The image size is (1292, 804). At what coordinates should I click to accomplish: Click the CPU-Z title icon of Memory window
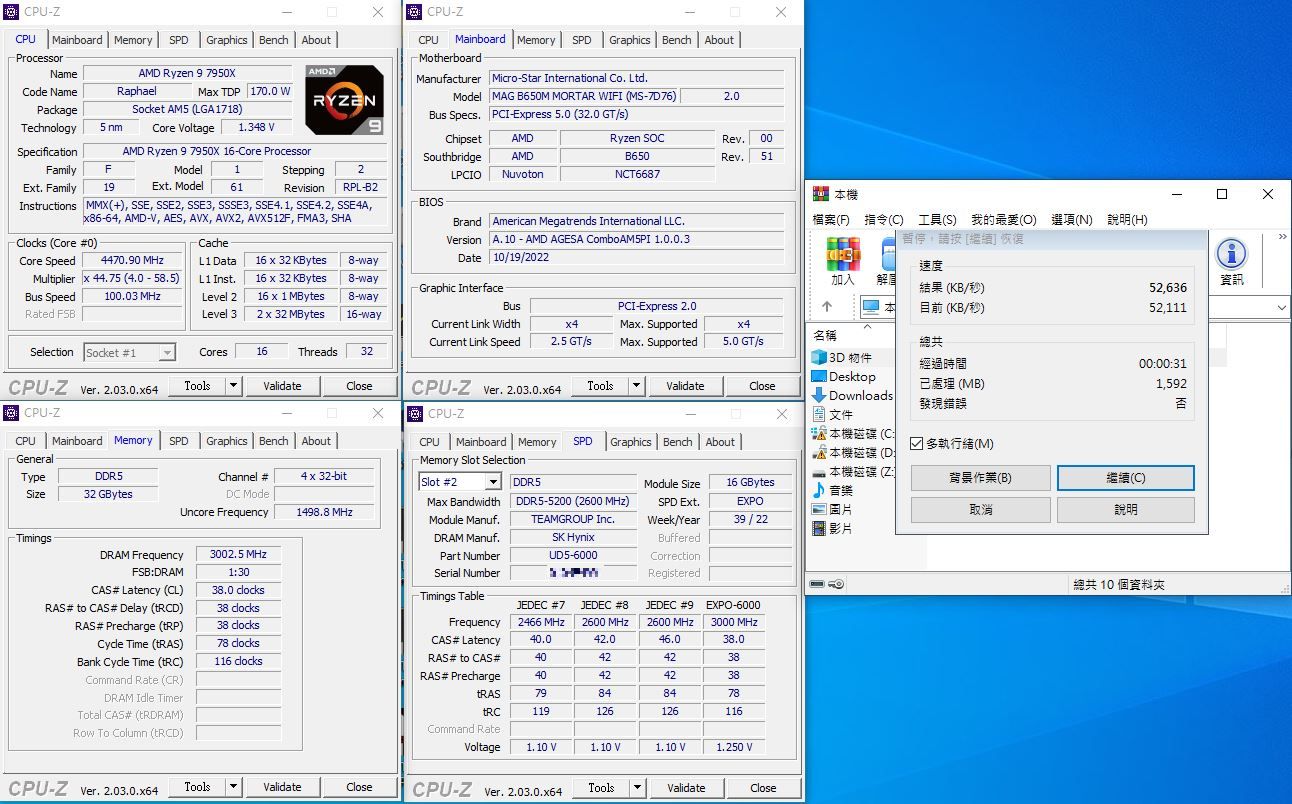12,413
